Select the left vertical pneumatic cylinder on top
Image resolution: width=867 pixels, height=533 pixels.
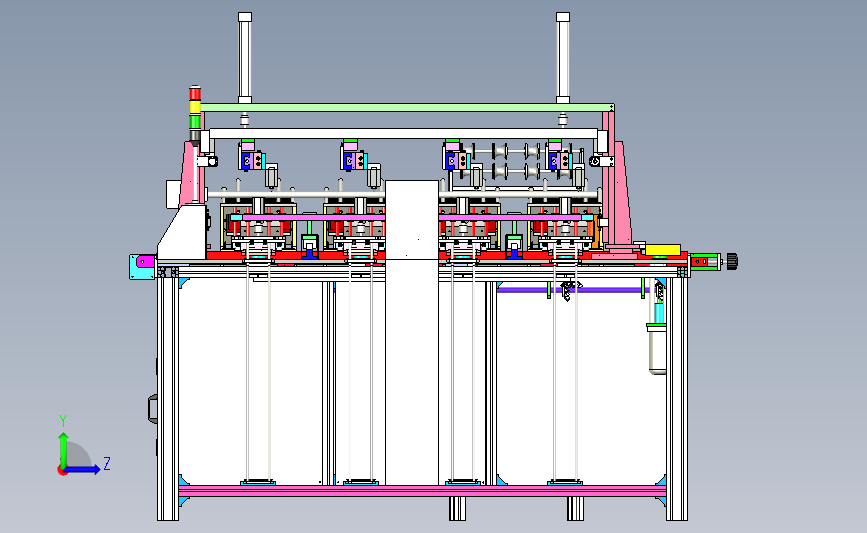[x=245, y=58]
